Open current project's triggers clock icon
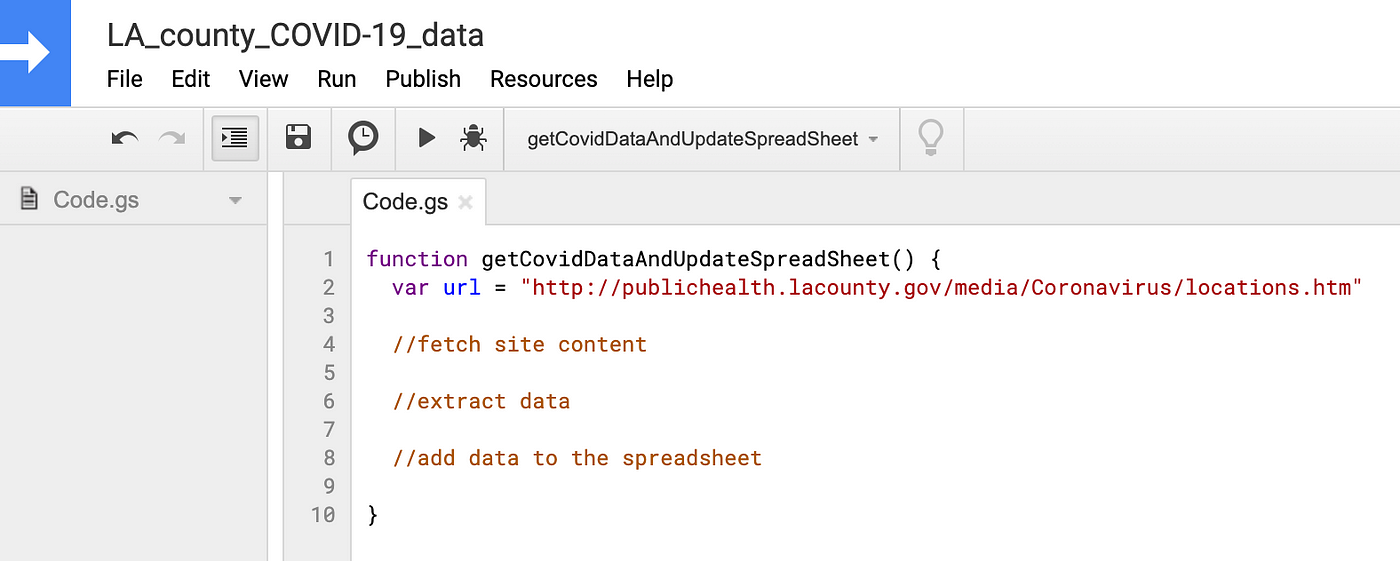1400x561 pixels. click(x=363, y=138)
